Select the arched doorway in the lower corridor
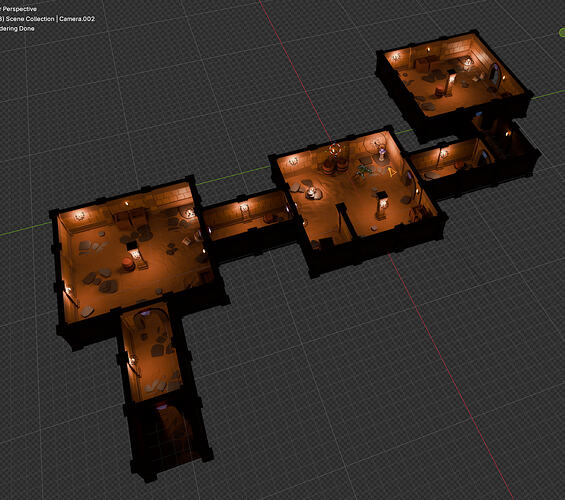The height and width of the screenshot is (500, 565). (x=151, y=318)
